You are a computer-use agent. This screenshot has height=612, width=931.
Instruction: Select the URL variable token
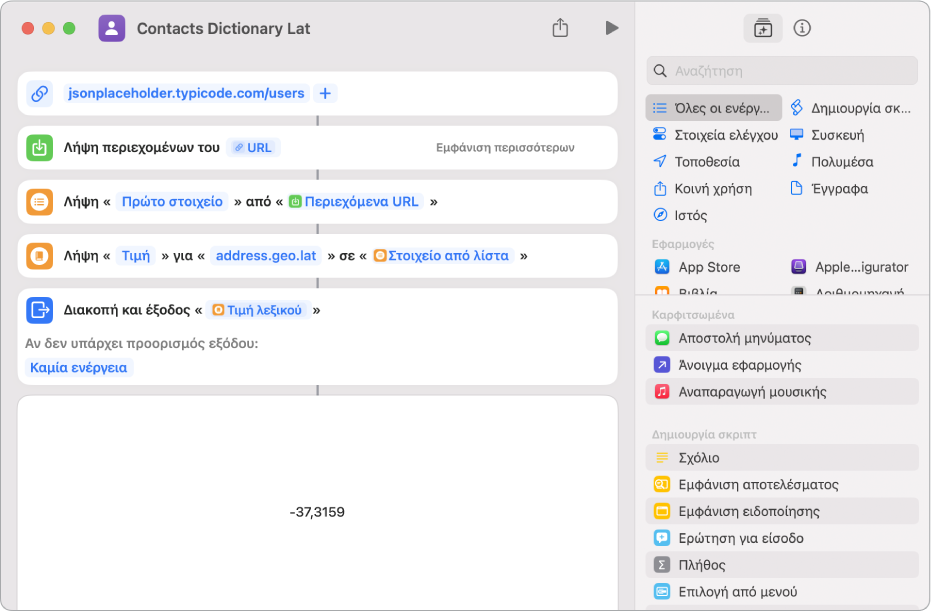[254, 148]
